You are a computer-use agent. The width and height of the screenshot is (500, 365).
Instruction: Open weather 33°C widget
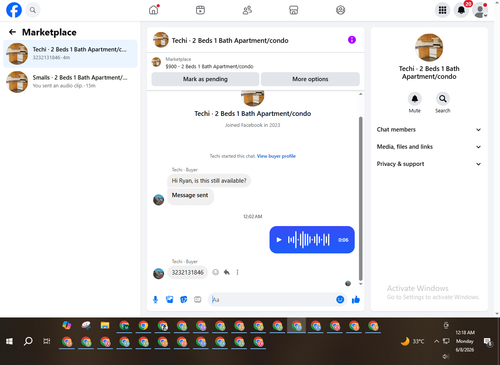pyautogui.click(x=413, y=341)
